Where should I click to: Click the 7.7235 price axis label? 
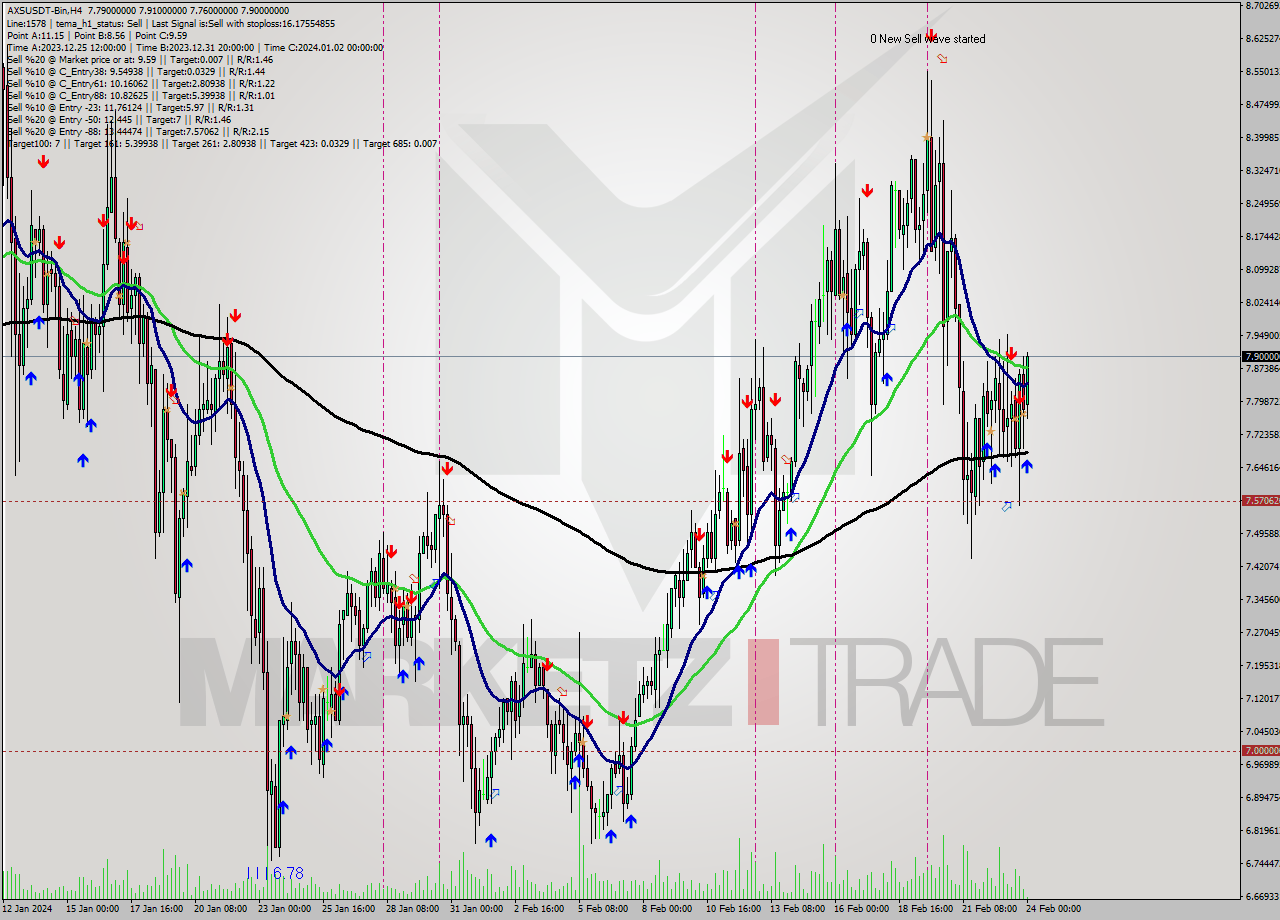pyautogui.click(x=1263, y=435)
